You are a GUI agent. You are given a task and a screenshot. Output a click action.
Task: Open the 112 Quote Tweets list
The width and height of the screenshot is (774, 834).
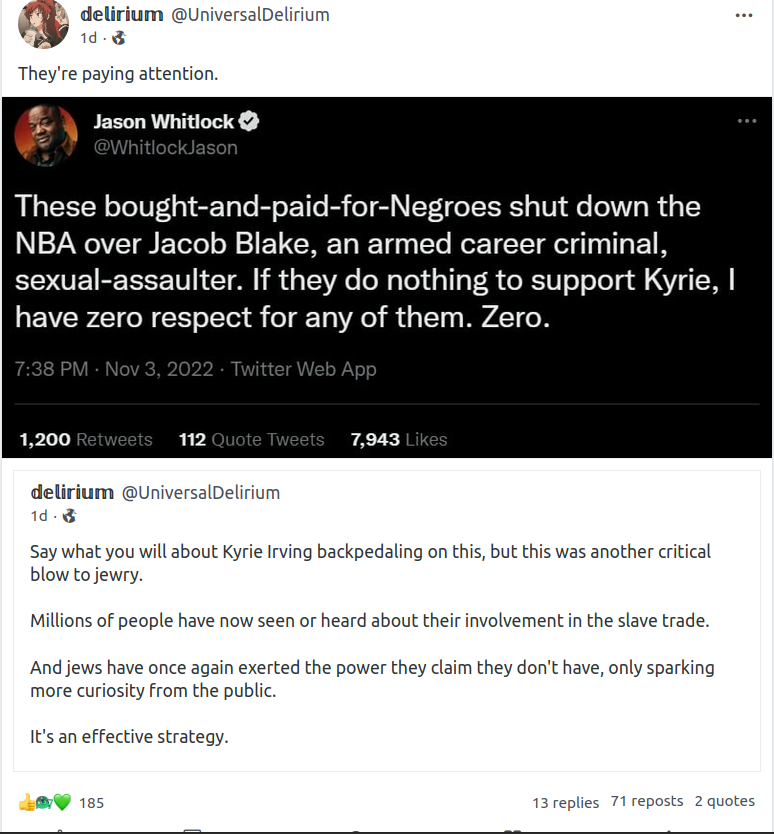(251, 439)
